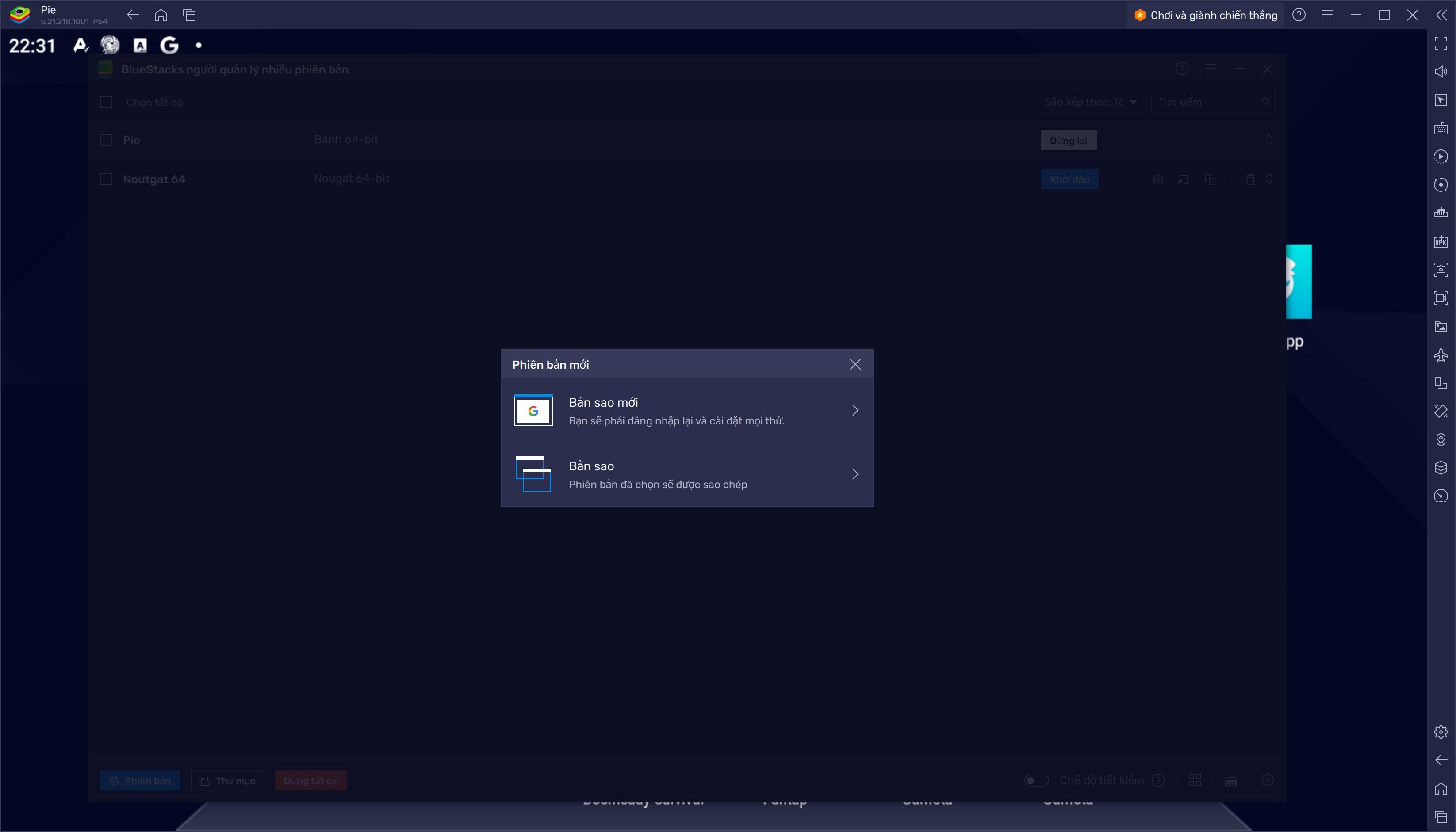Click the clone icon for Noutgat 64 row
1456x832 pixels.
[1210, 179]
